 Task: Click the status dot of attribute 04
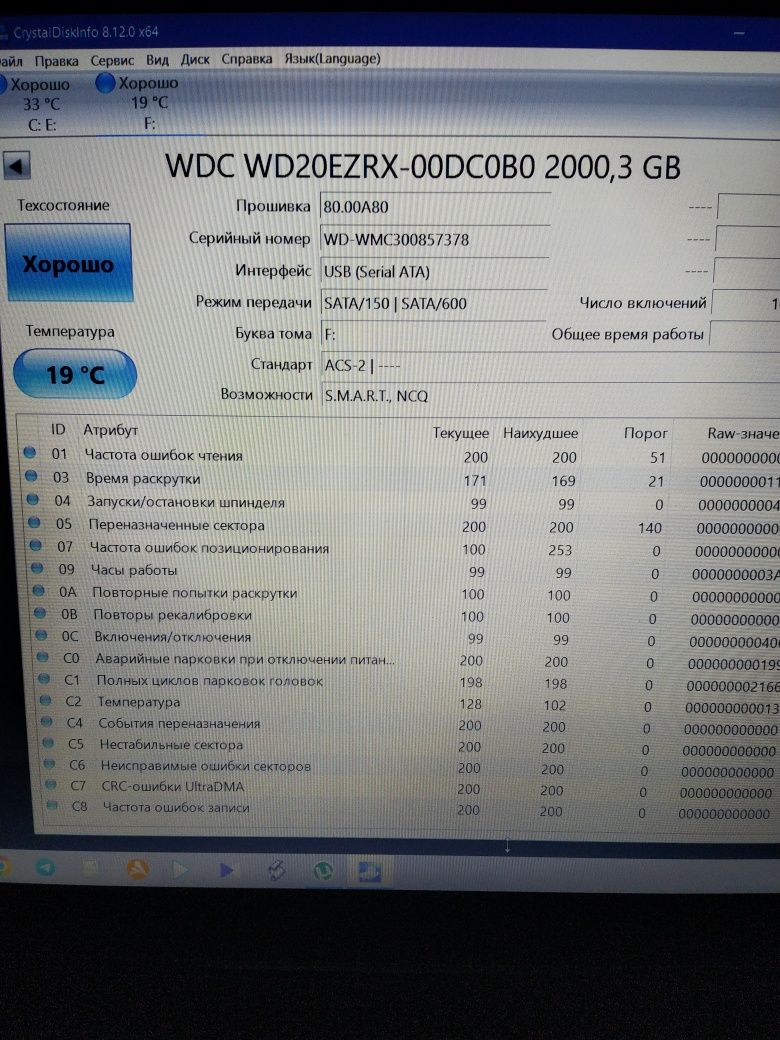click(x=33, y=499)
